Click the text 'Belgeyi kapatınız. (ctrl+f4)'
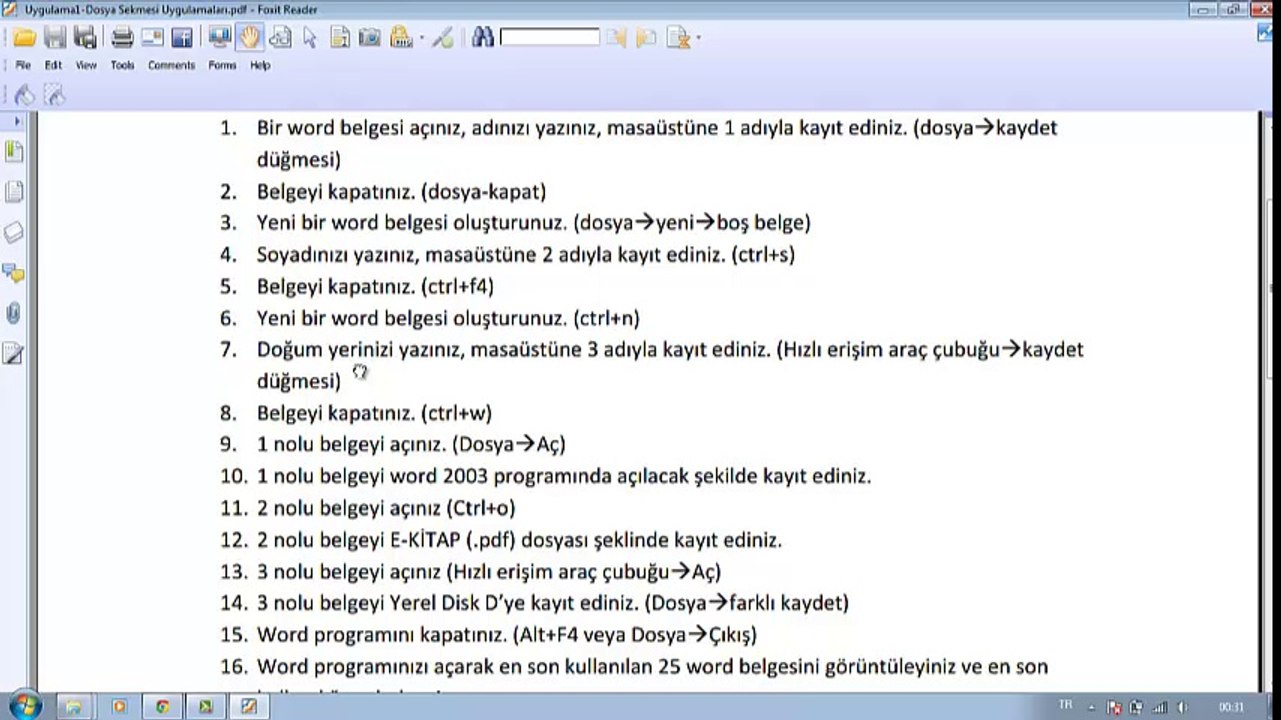The width and height of the screenshot is (1281, 720). click(x=375, y=286)
